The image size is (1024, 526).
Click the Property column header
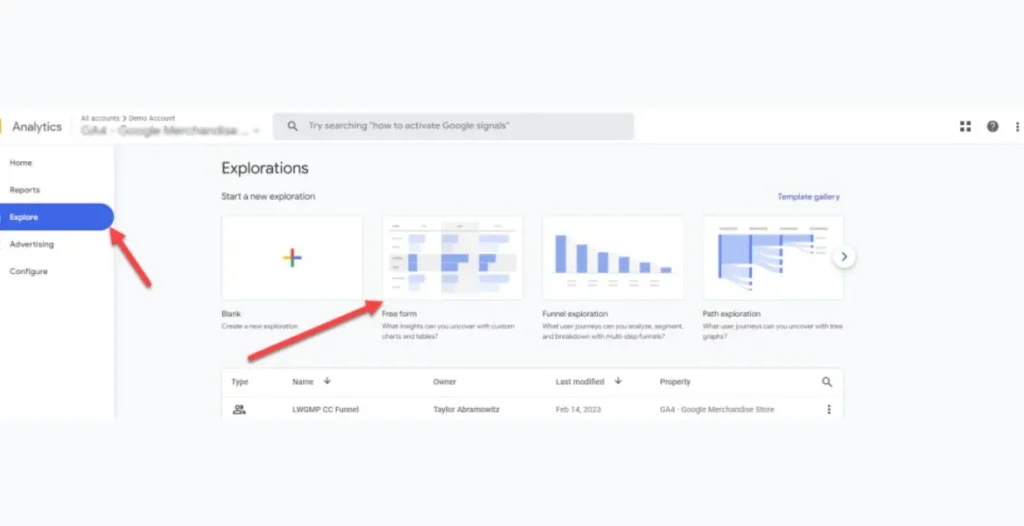click(675, 382)
